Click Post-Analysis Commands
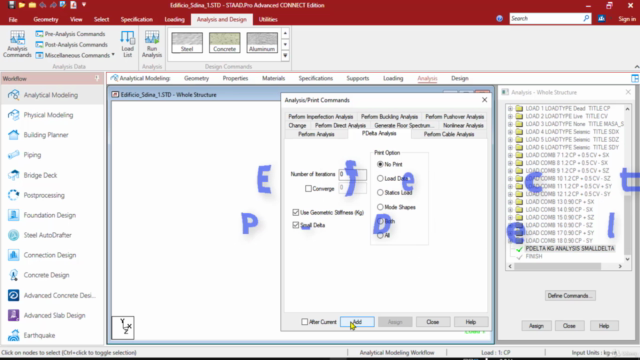640x360 pixels. point(71,44)
